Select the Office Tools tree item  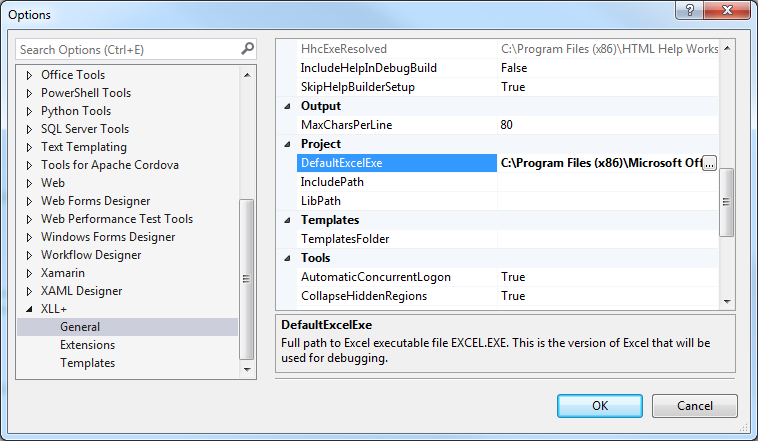coord(73,75)
